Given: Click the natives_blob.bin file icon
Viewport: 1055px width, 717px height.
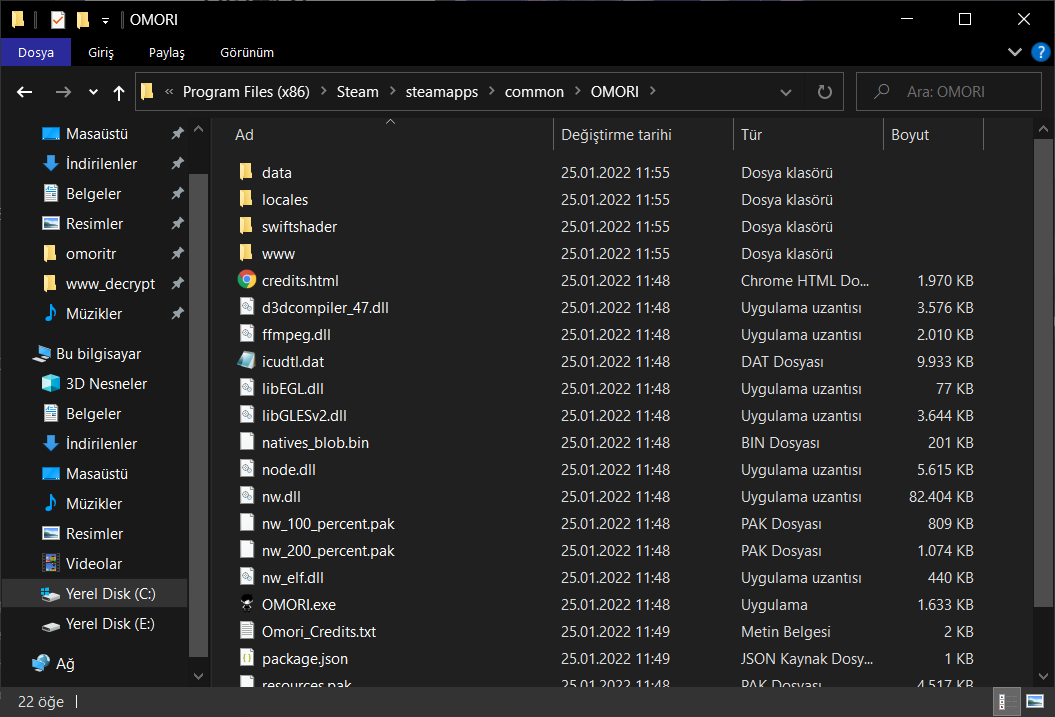Looking at the screenshot, I should pos(247,442).
